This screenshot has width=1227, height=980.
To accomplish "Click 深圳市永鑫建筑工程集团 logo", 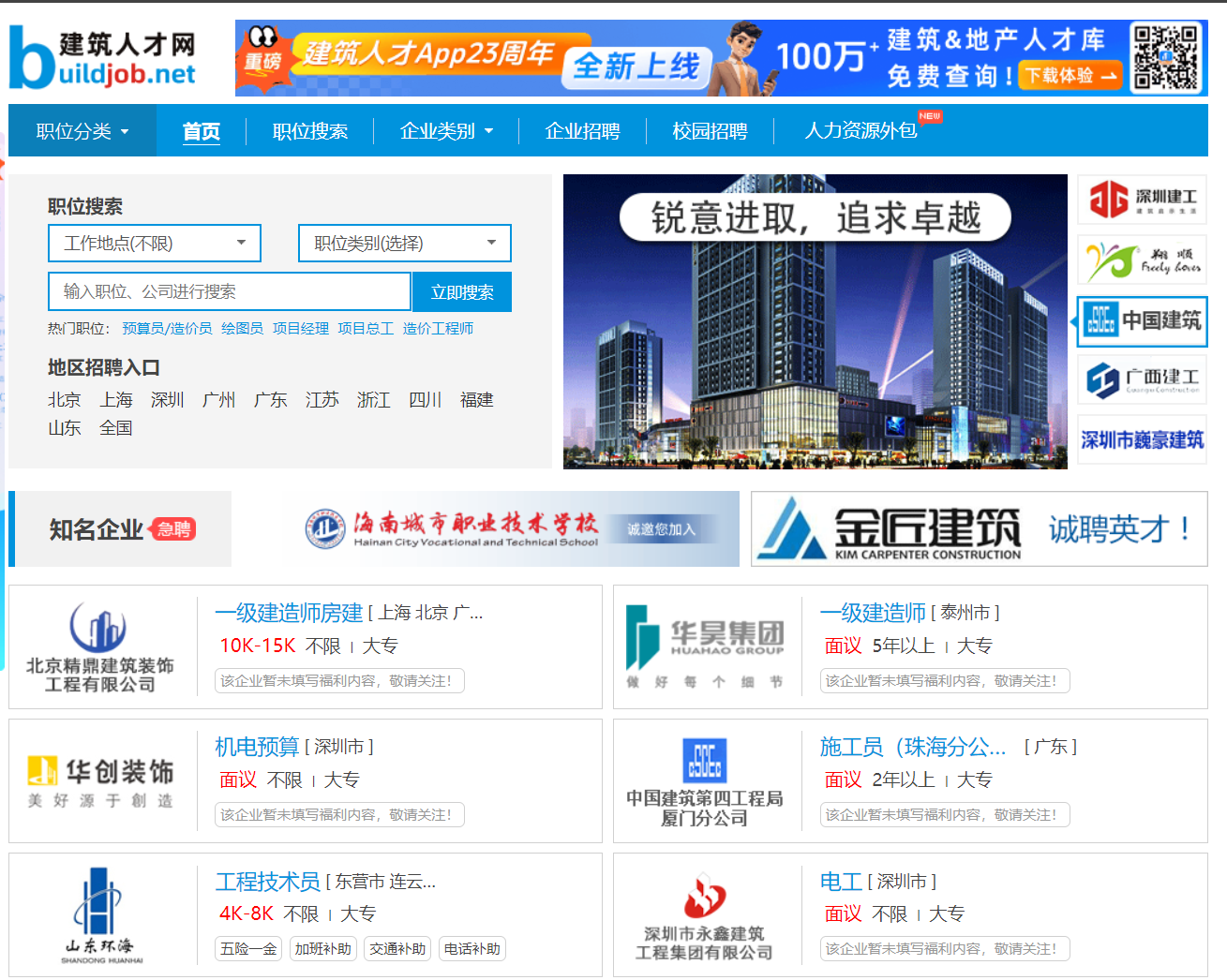I will click(705, 915).
